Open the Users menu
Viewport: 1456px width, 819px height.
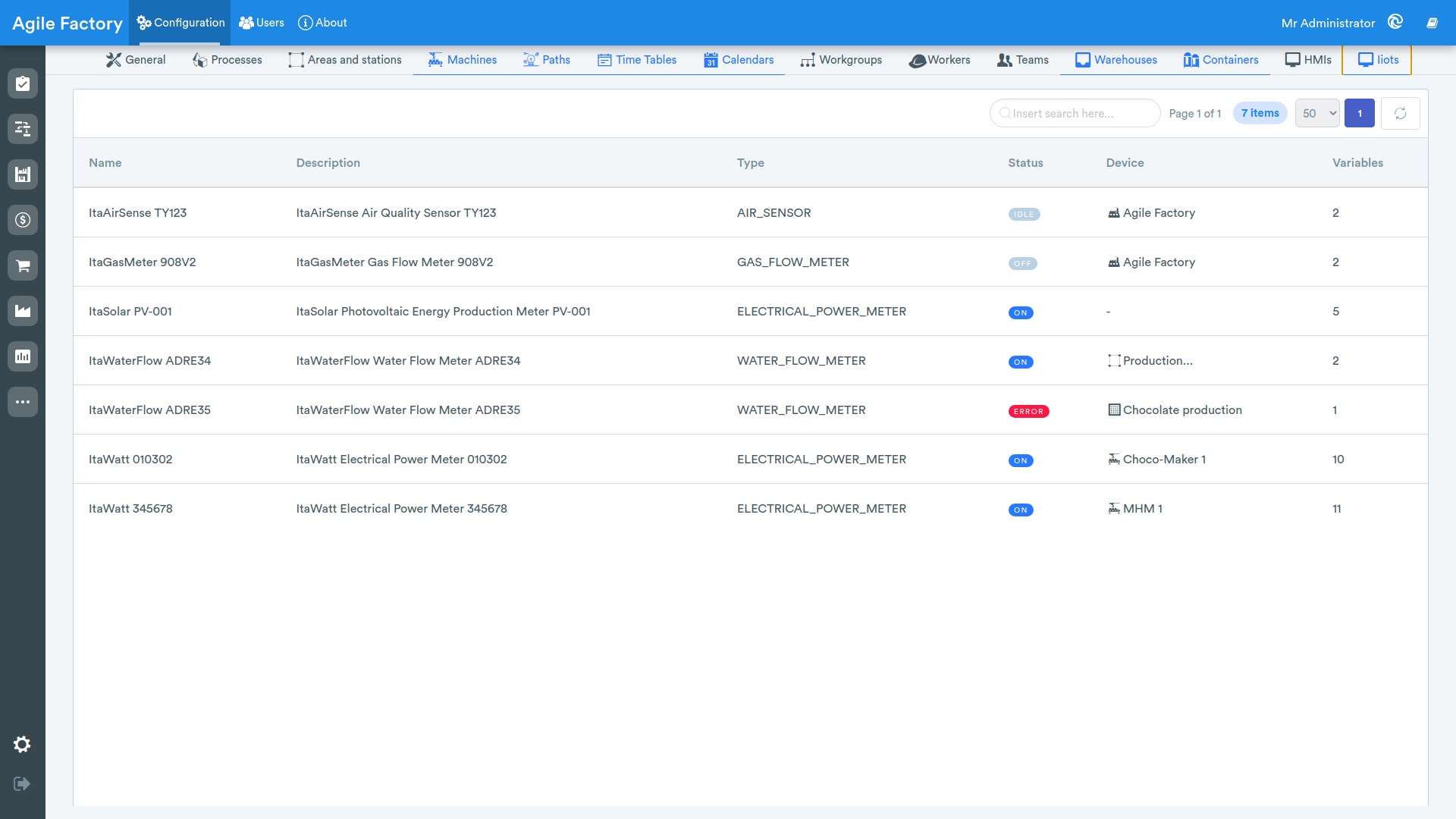coord(261,23)
